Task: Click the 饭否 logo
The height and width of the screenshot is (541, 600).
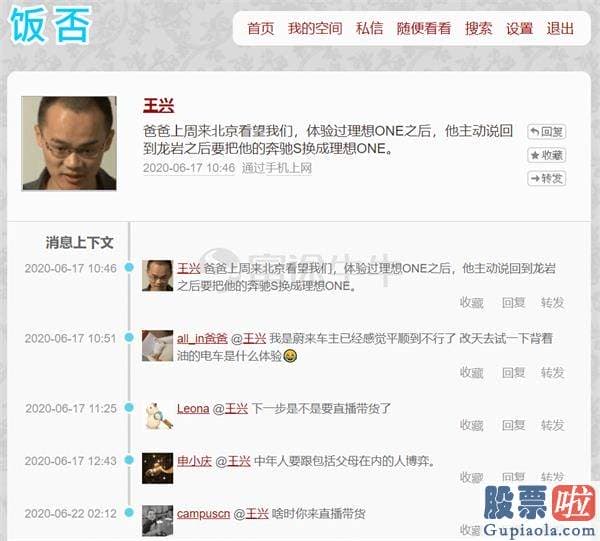Action: click(50, 25)
